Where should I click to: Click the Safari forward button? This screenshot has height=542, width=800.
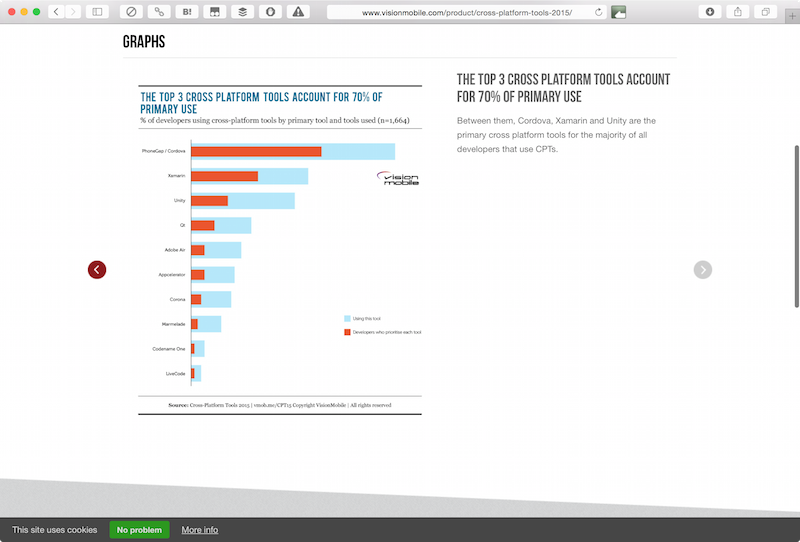pos(73,12)
